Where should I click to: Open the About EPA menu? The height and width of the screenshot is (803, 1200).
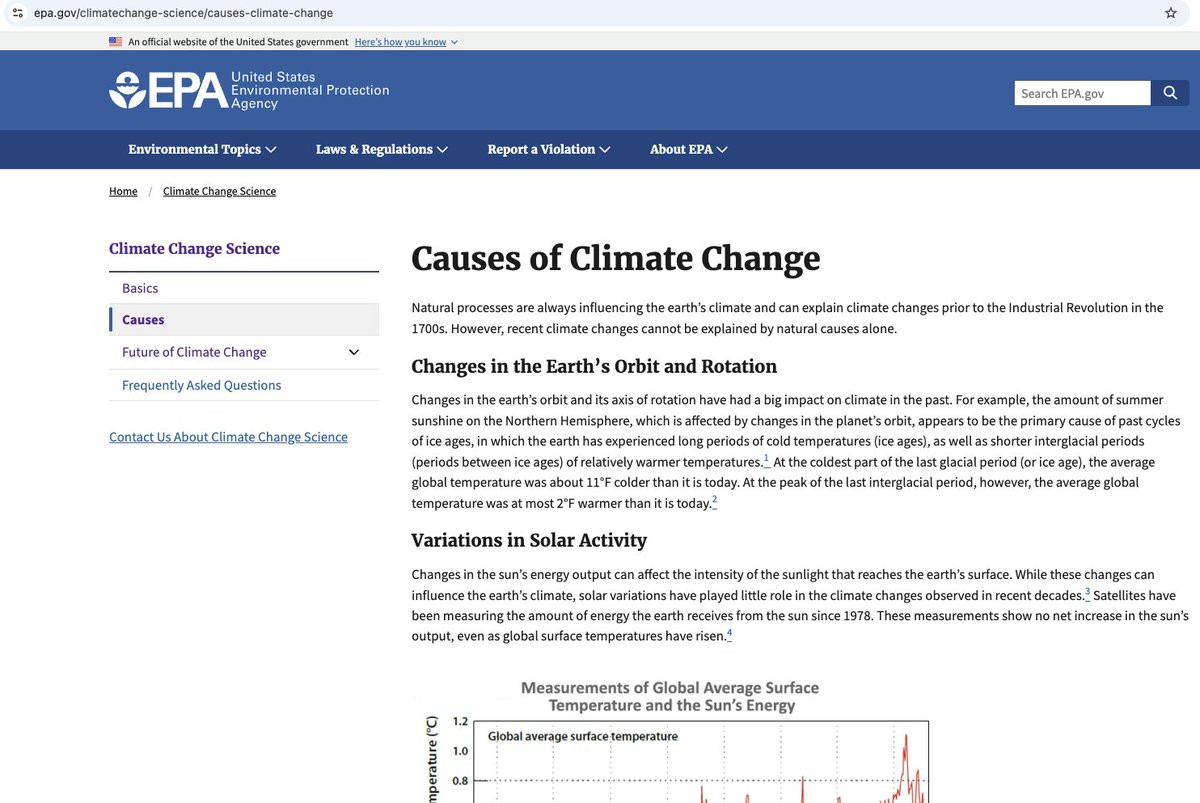click(689, 149)
